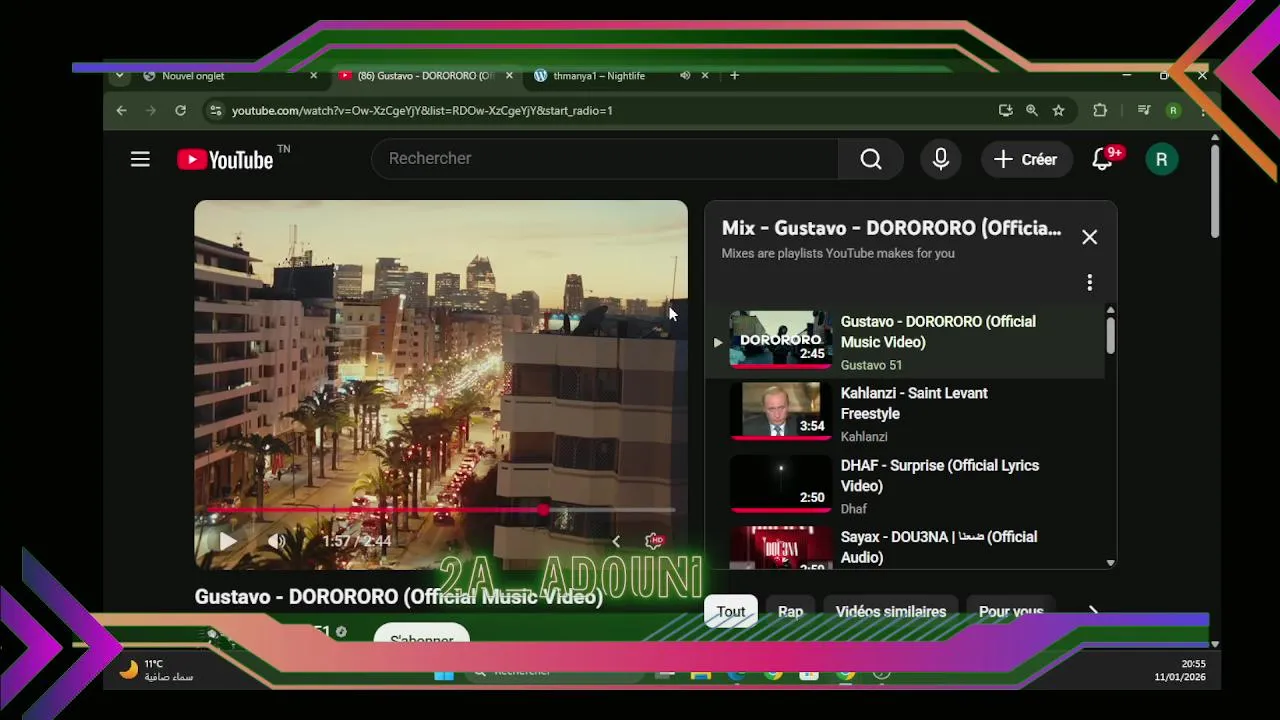Open the browser zoom magnifier icon
The width and height of the screenshot is (1280, 720).
click(x=1032, y=110)
